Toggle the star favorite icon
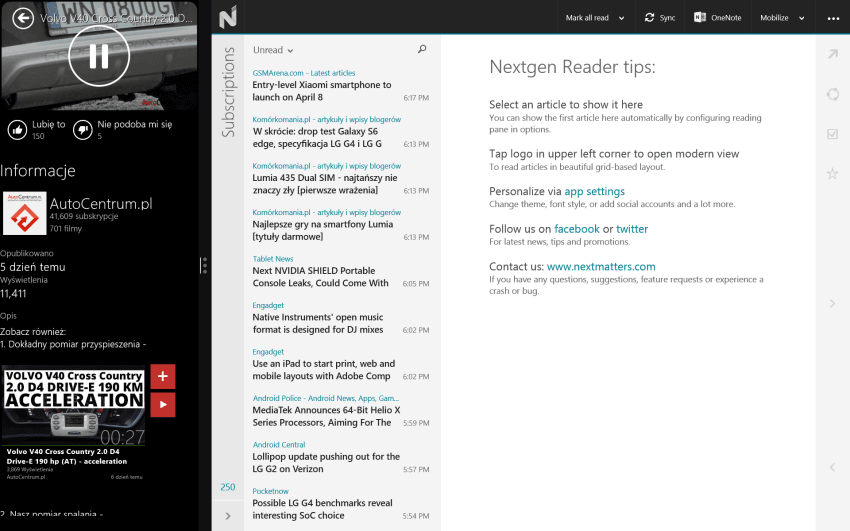This screenshot has height=531, width=850. [832, 173]
